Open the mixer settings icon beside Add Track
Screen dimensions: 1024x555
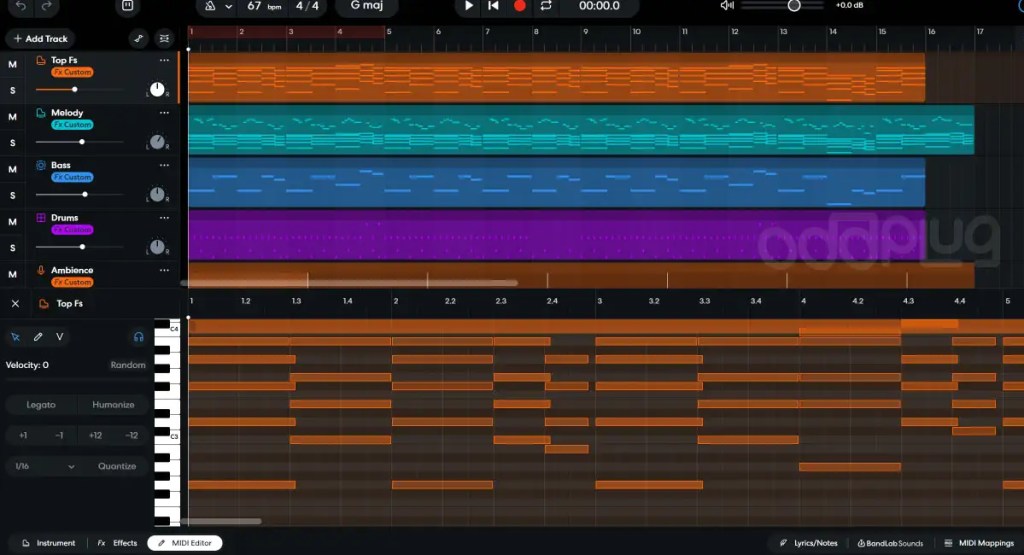pyautogui.click(x=164, y=39)
